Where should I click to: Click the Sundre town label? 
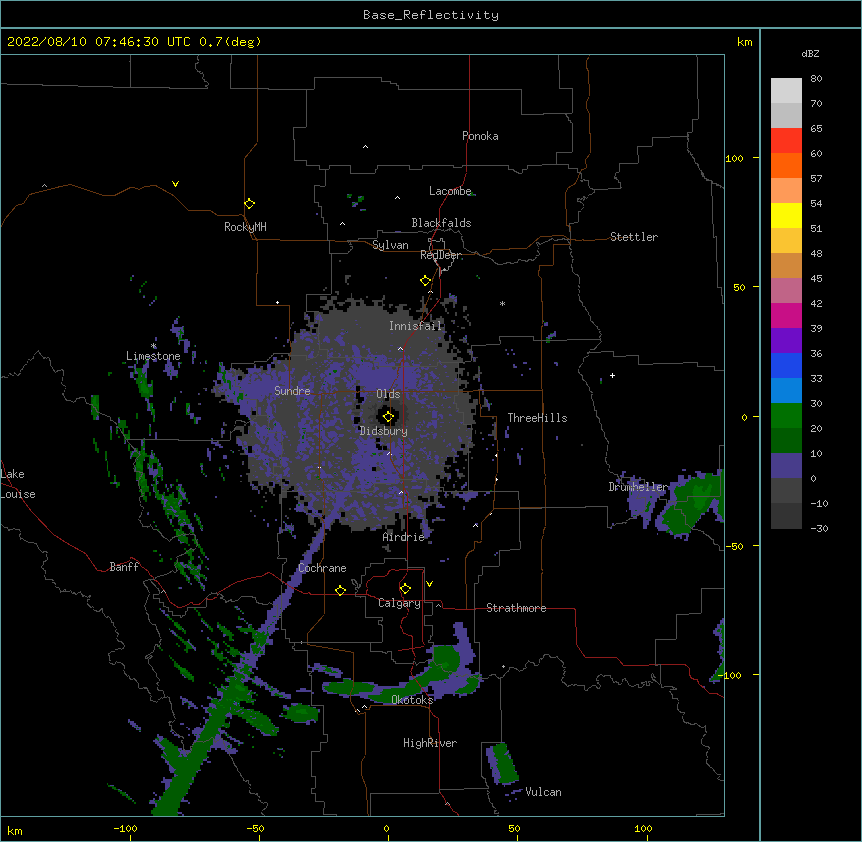[x=292, y=391]
